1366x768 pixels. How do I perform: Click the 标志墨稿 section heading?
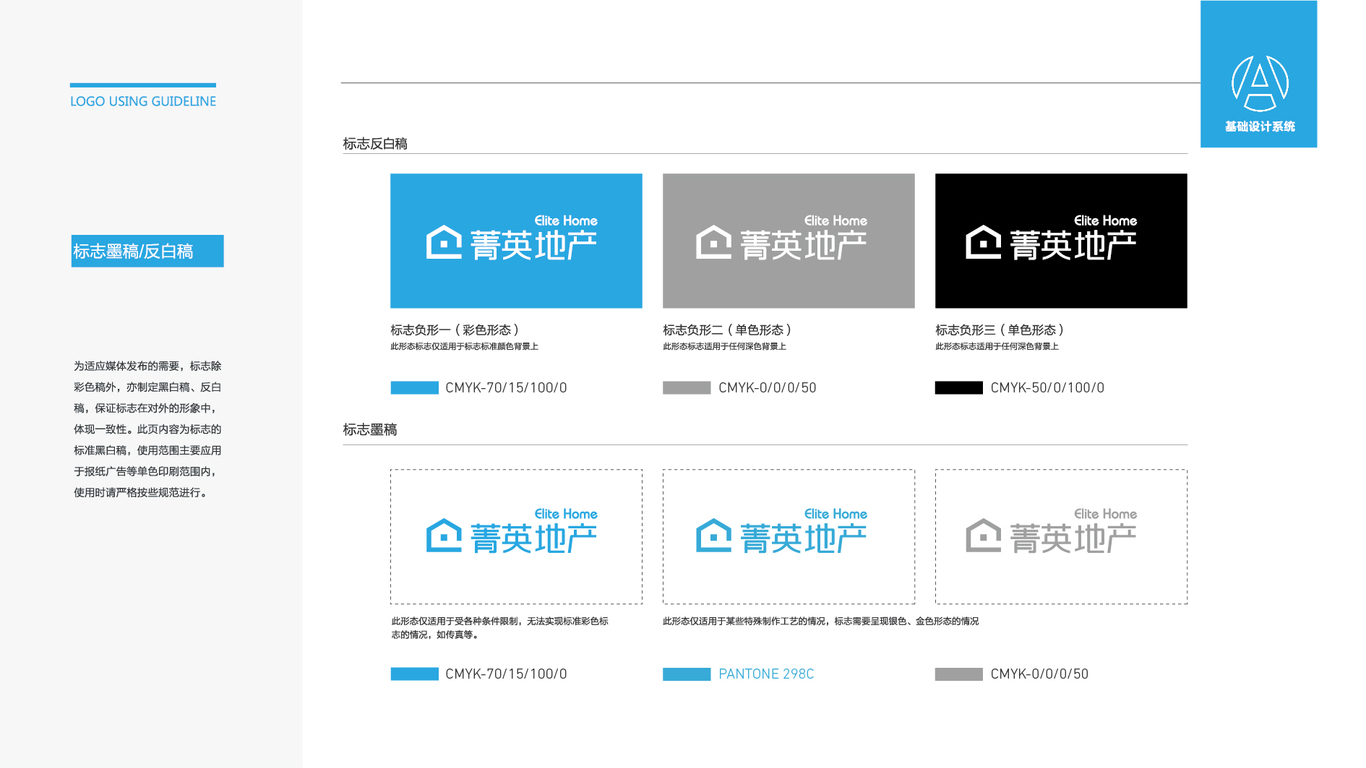coord(370,430)
